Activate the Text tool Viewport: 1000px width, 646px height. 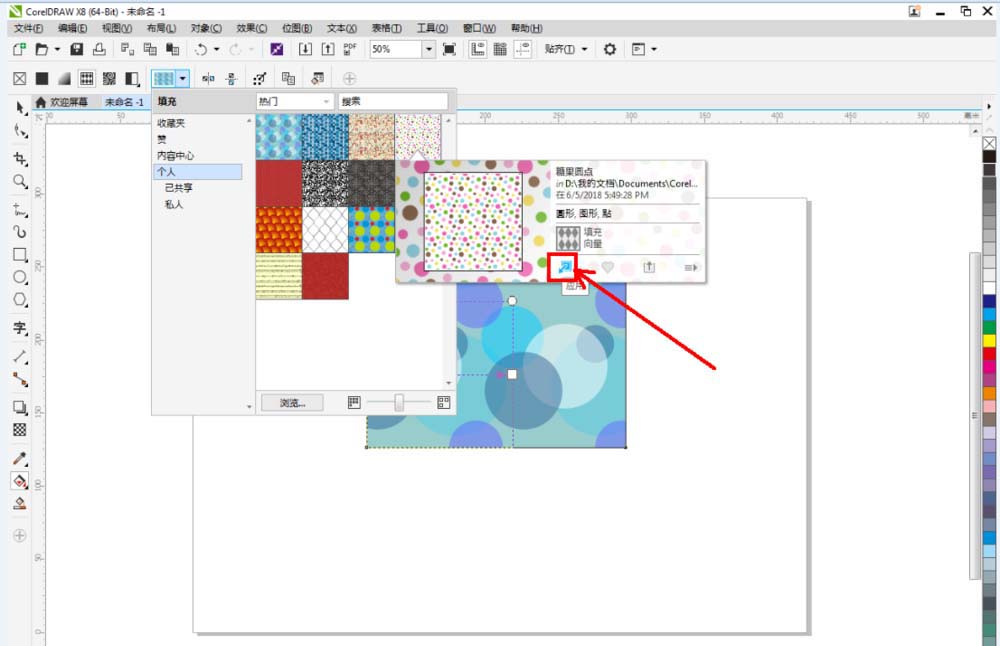click(x=19, y=328)
